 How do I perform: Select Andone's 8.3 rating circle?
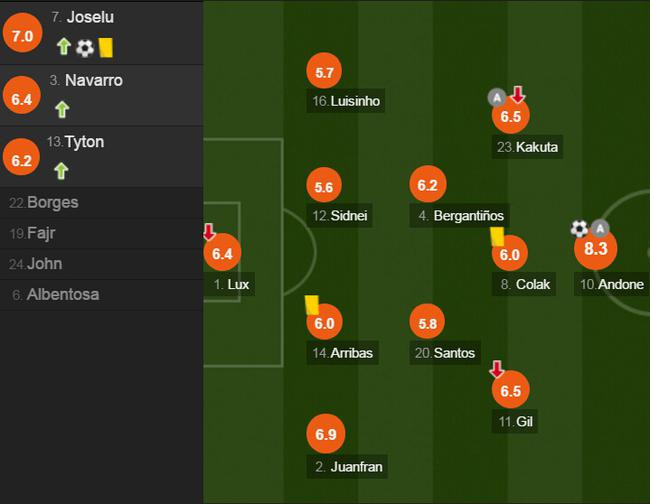click(596, 249)
